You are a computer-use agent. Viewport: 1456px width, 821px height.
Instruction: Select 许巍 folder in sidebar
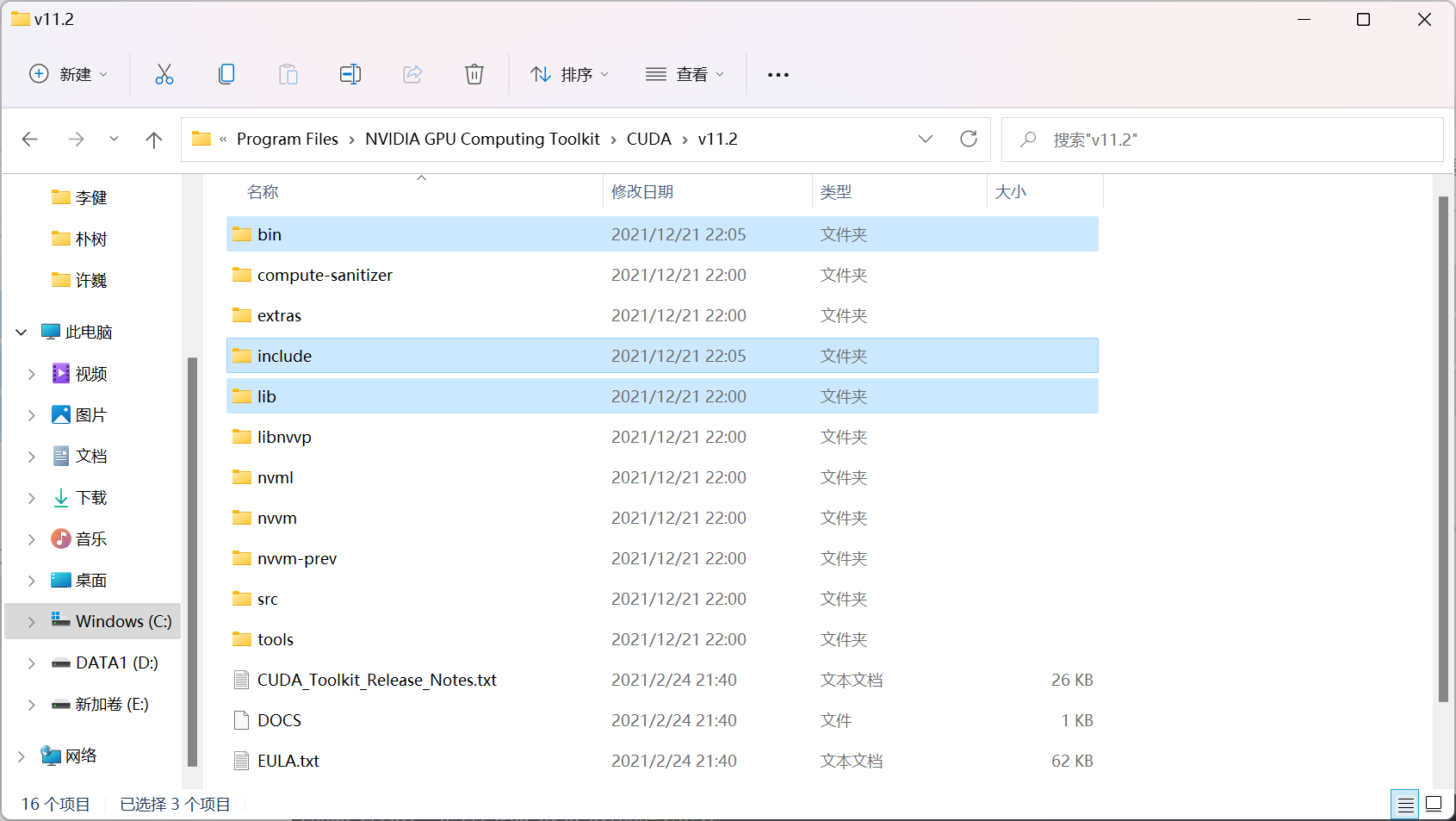[91, 280]
